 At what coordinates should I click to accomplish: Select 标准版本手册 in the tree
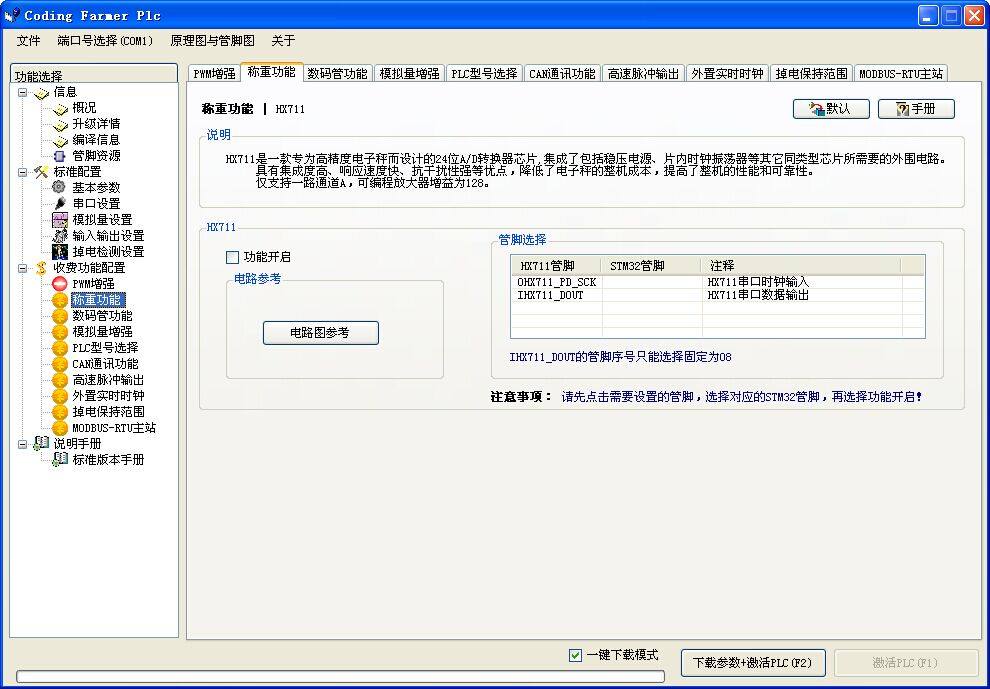click(x=108, y=460)
